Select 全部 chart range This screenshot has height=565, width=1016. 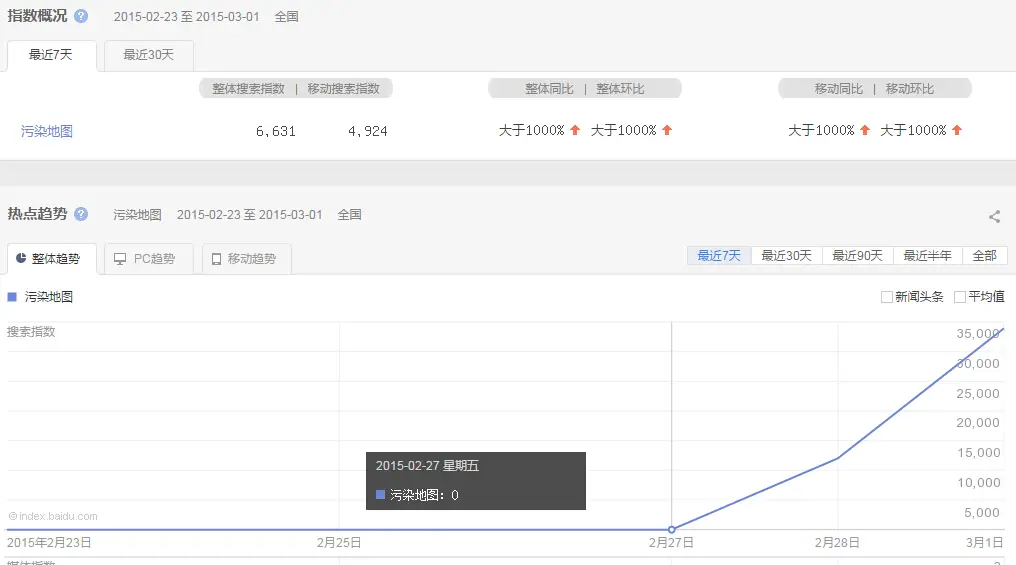click(x=985, y=256)
